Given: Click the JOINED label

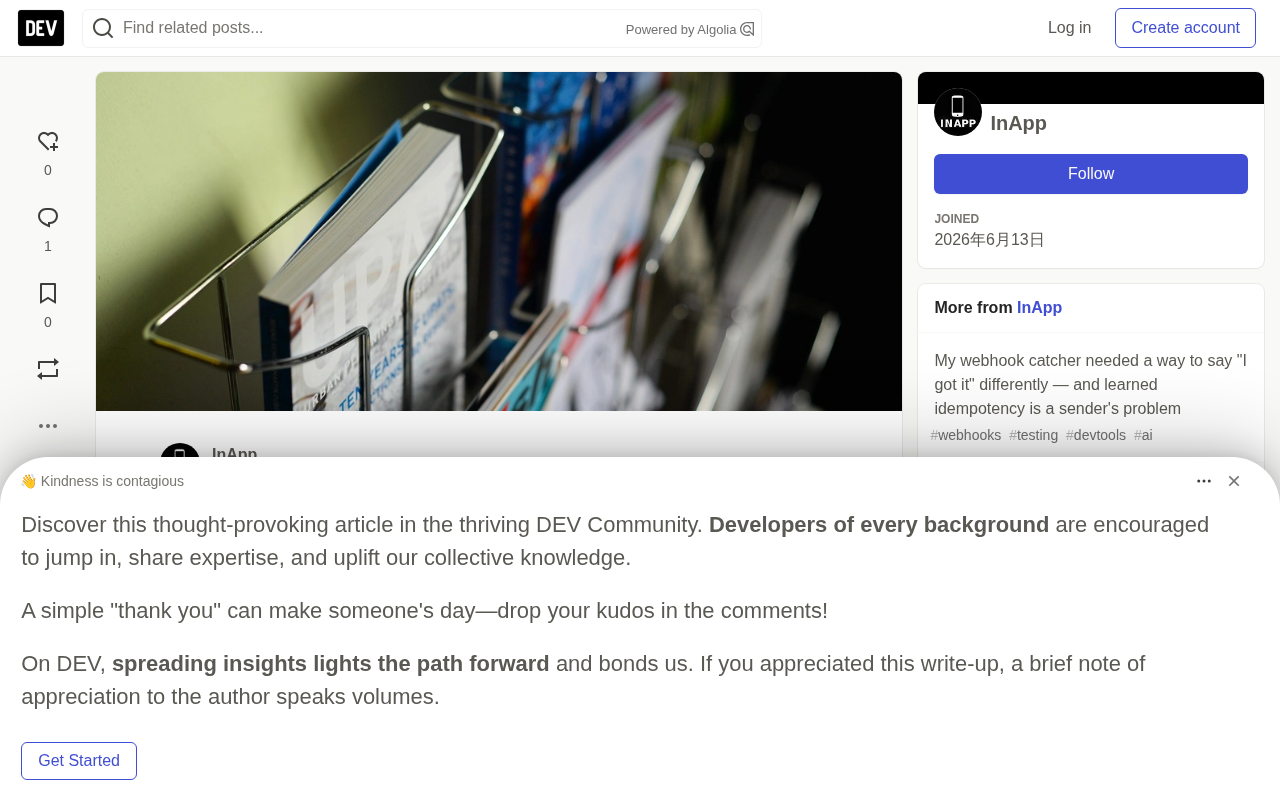Looking at the screenshot, I should [956, 219].
